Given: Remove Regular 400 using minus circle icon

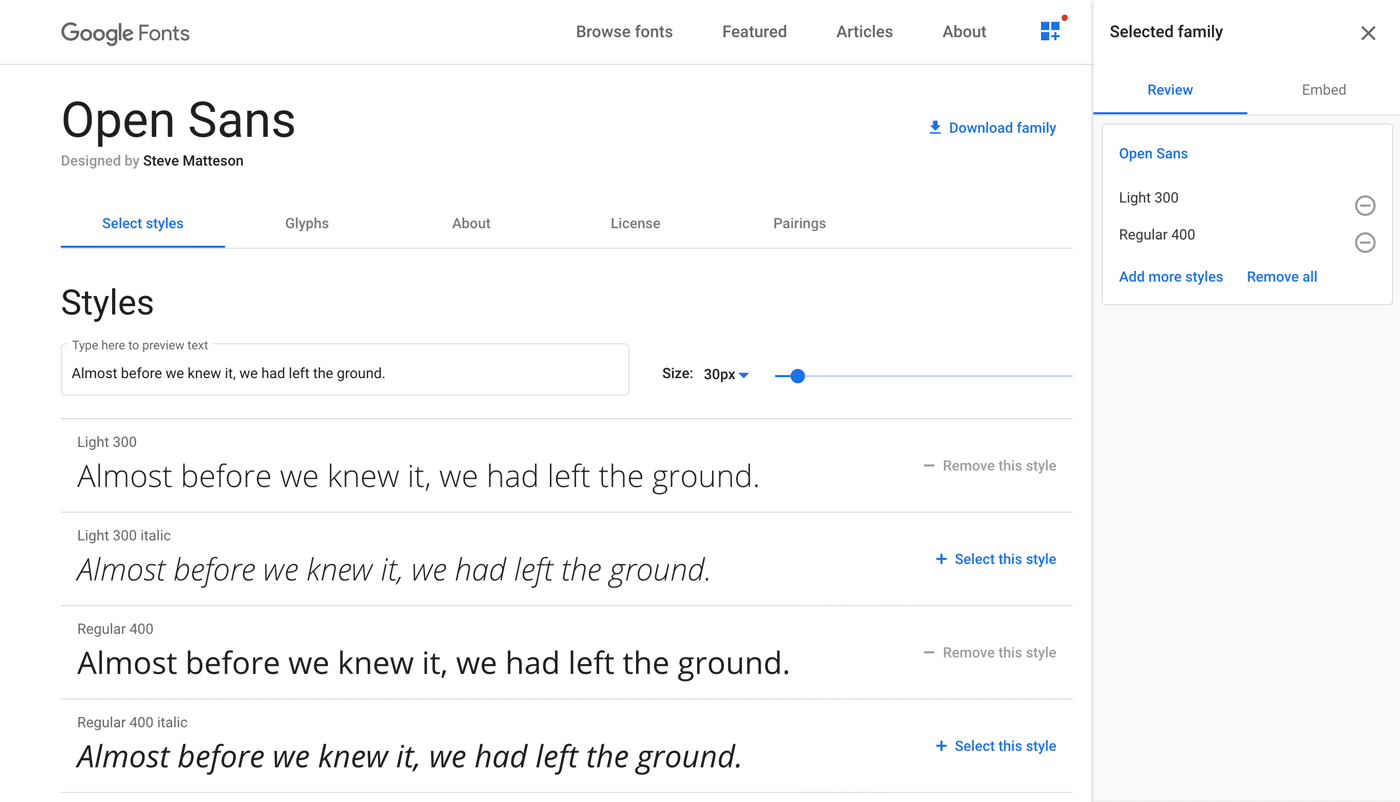Looking at the screenshot, I should [1365, 242].
